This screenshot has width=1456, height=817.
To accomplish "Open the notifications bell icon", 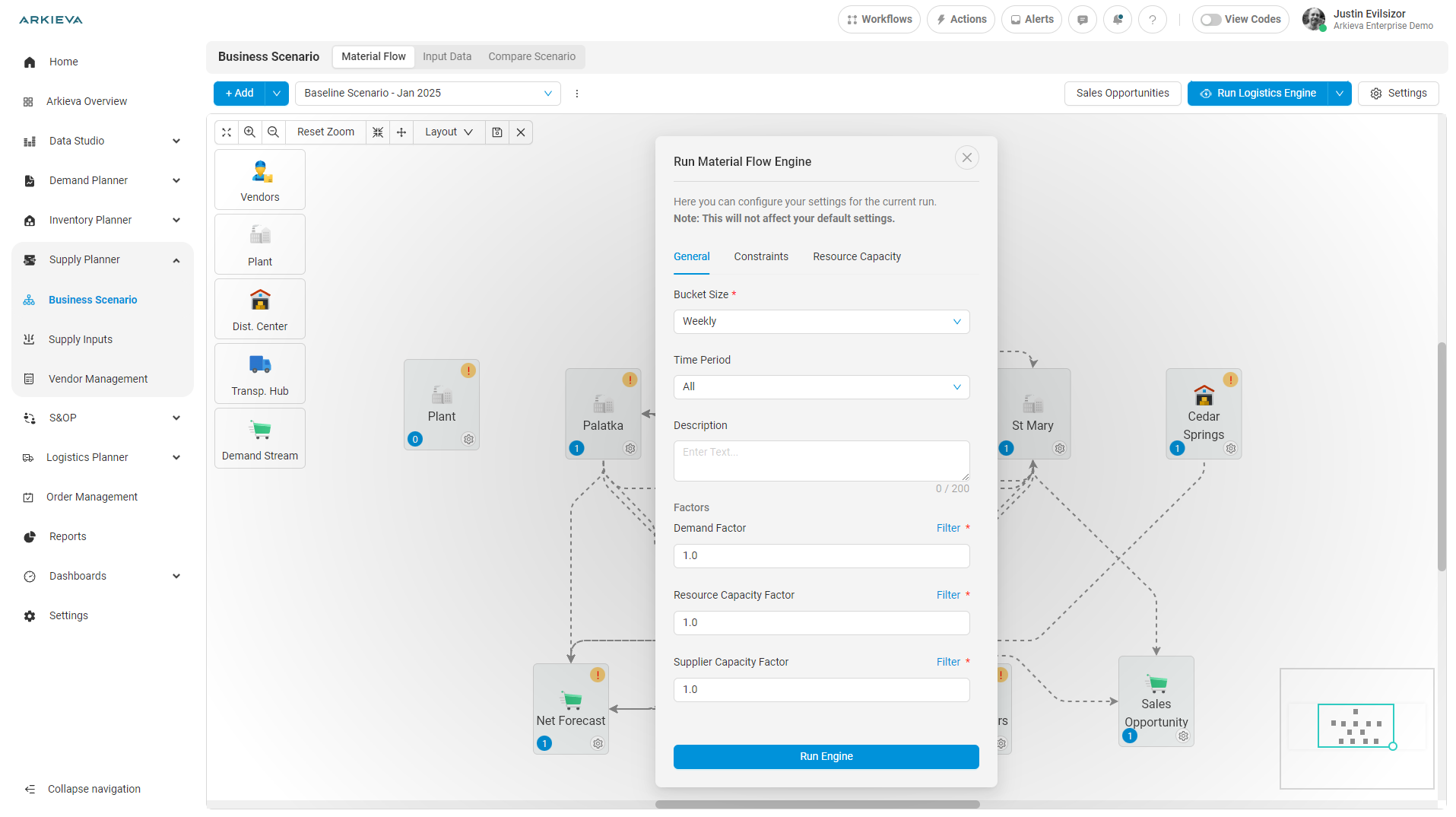I will pyautogui.click(x=1118, y=20).
